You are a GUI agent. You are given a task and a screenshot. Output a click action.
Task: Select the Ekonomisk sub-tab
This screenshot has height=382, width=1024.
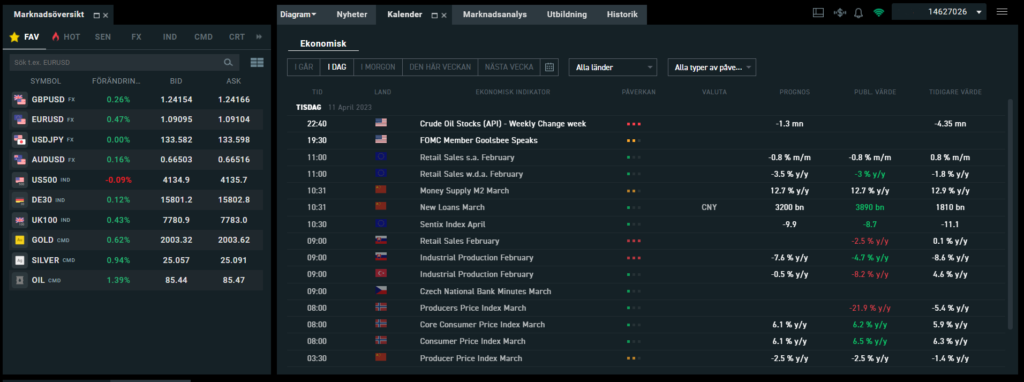[323, 44]
